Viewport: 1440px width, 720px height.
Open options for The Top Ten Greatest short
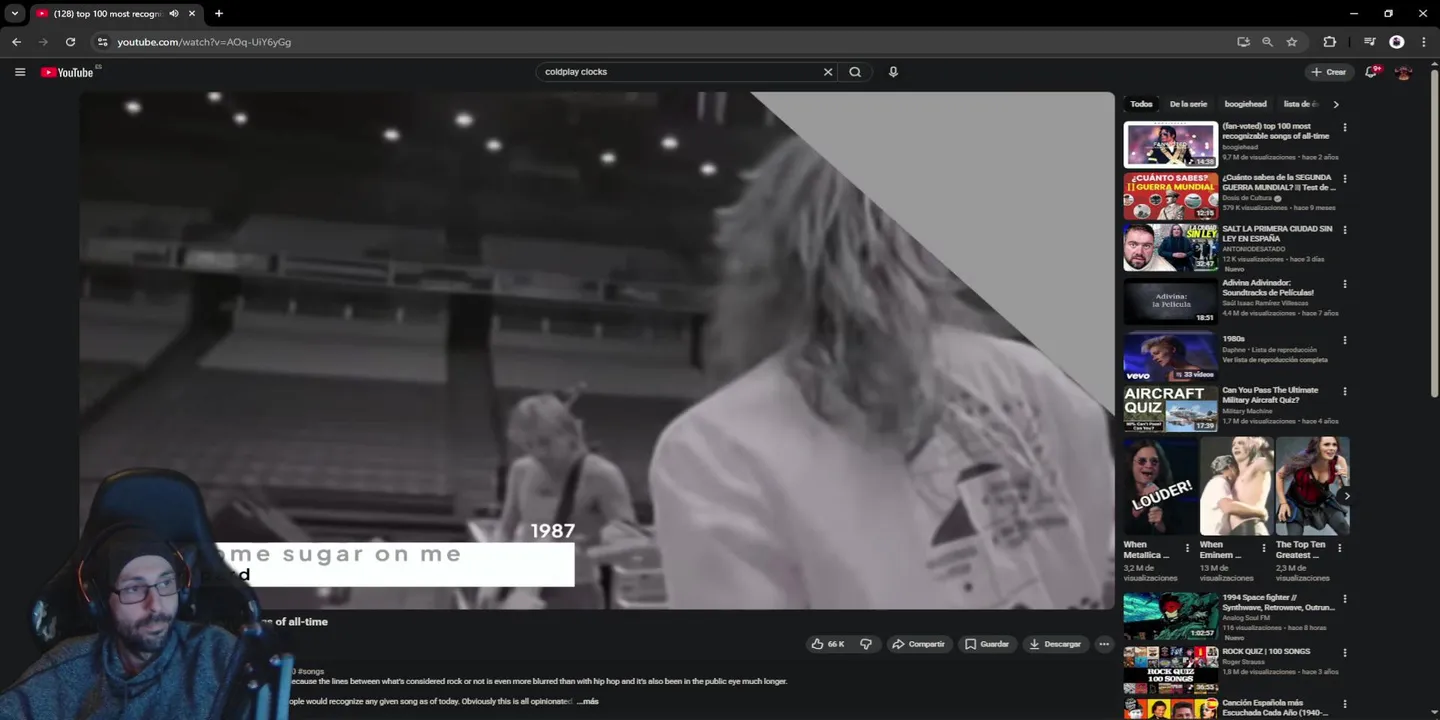coord(1340,548)
